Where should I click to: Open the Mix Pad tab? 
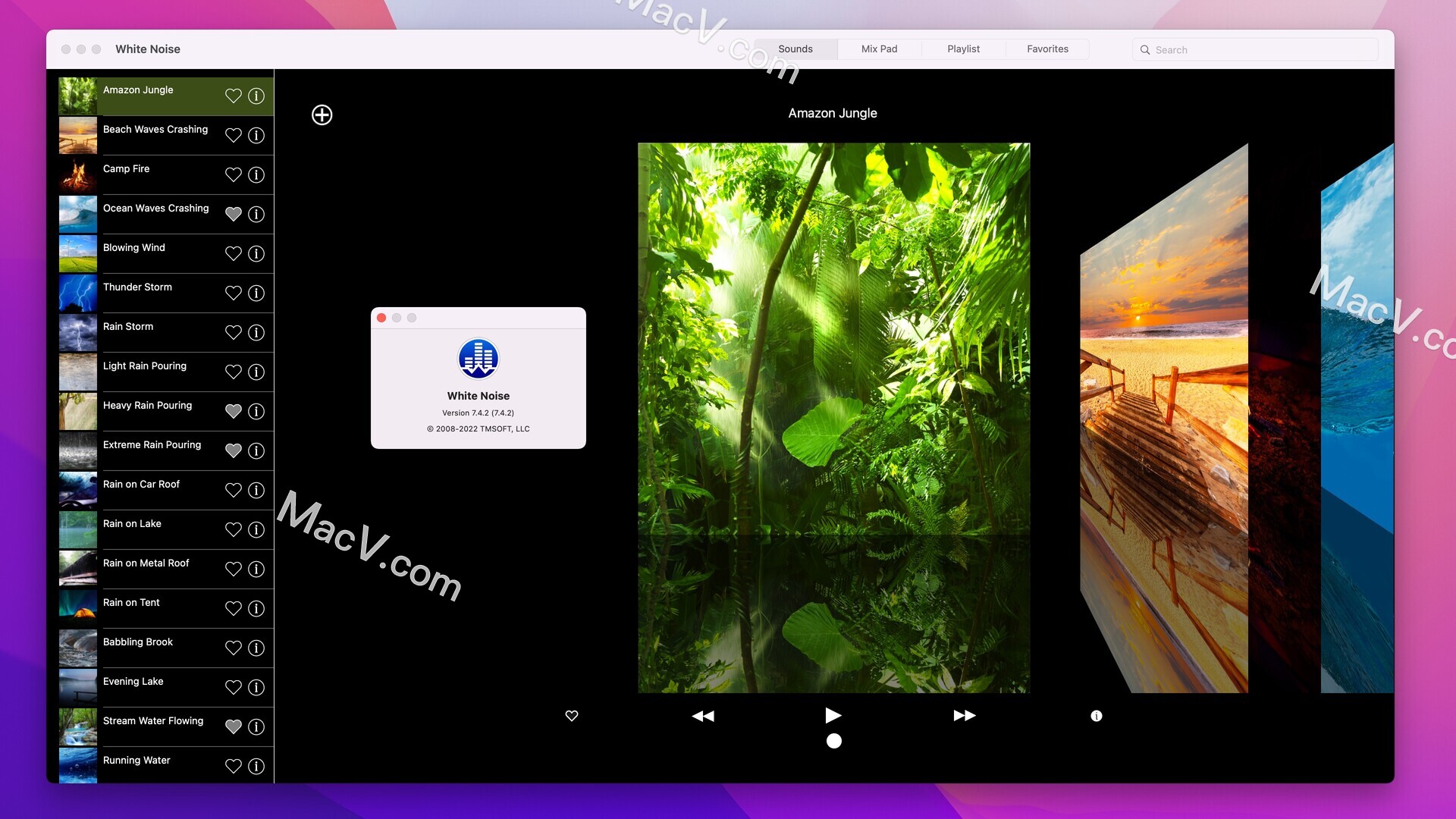(x=880, y=49)
